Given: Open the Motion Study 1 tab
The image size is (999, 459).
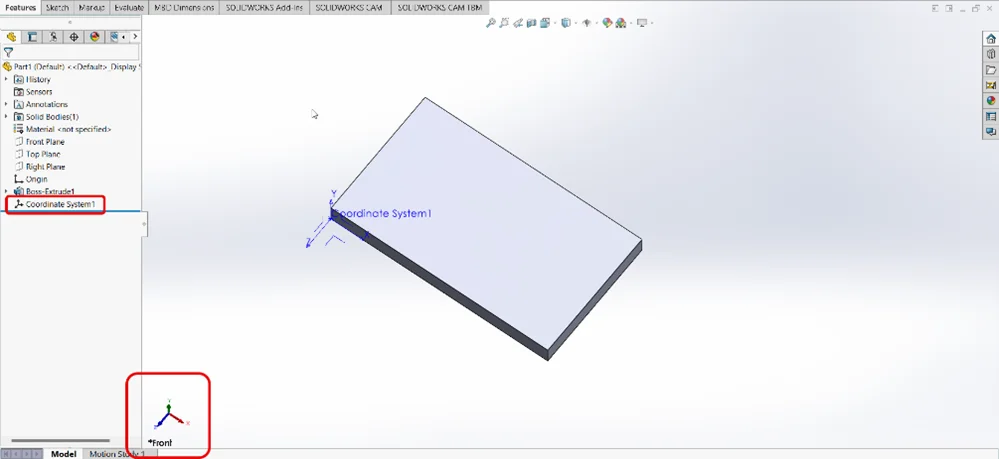Looking at the screenshot, I should tap(117, 454).
